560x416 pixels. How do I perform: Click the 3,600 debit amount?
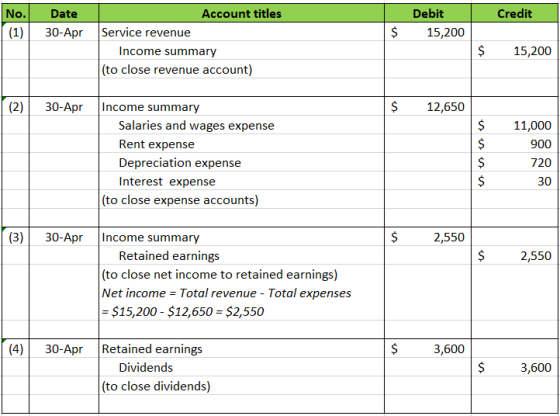point(428,349)
